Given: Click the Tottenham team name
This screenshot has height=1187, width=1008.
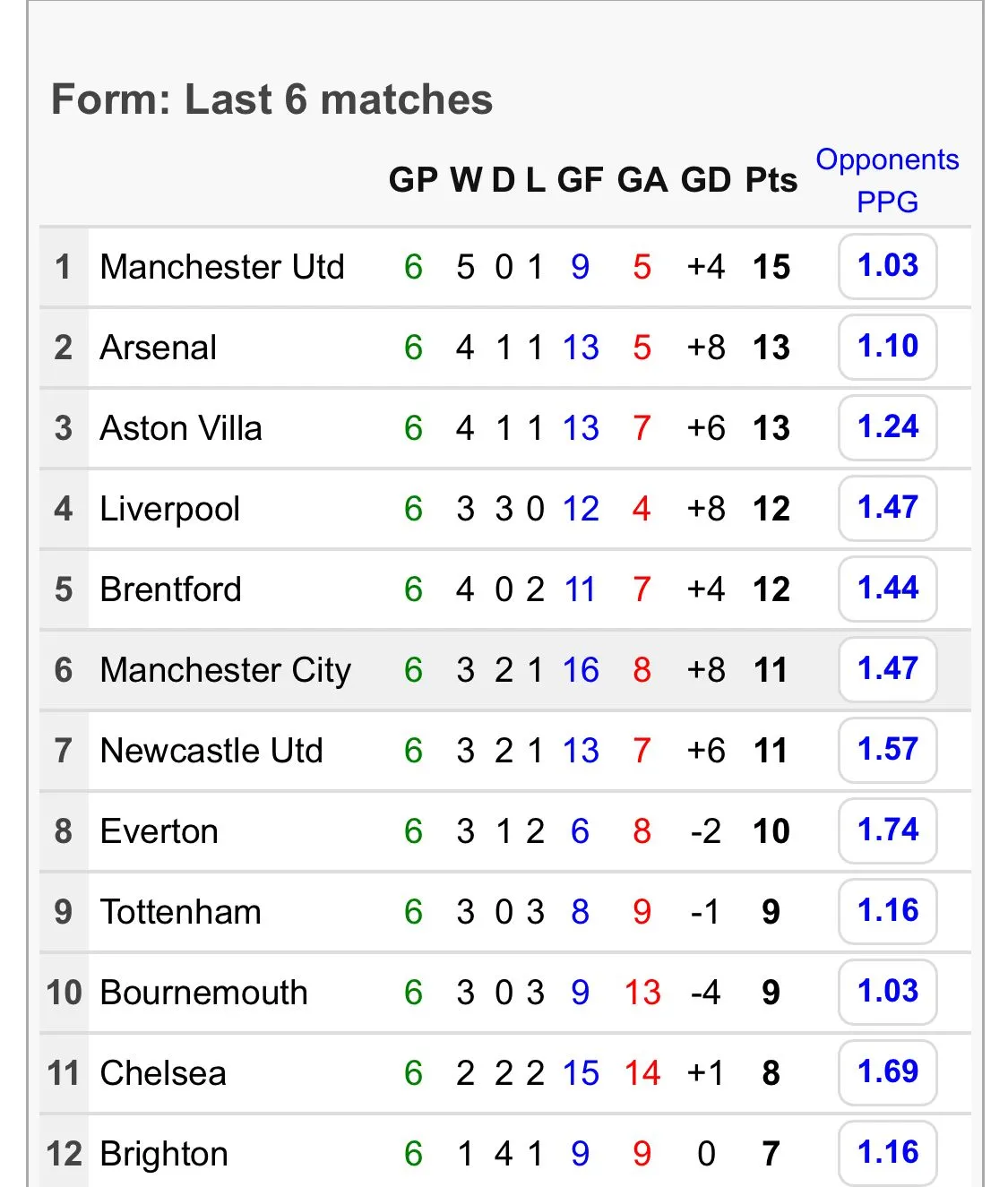Looking at the screenshot, I should pos(181,912).
